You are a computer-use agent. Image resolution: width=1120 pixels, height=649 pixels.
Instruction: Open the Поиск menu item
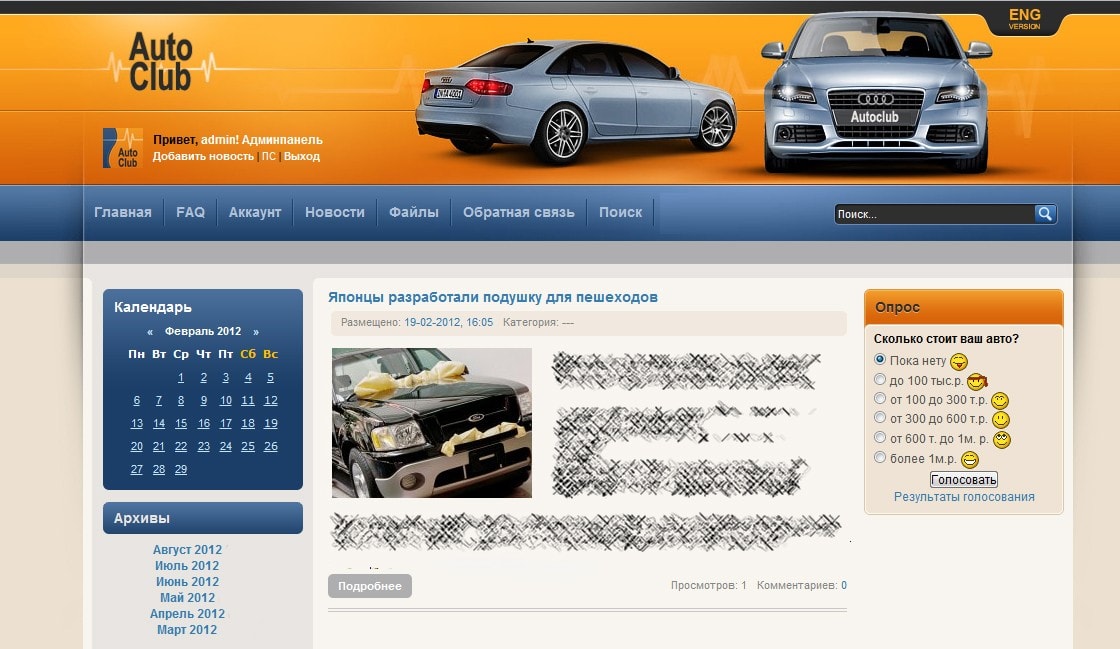(x=621, y=212)
